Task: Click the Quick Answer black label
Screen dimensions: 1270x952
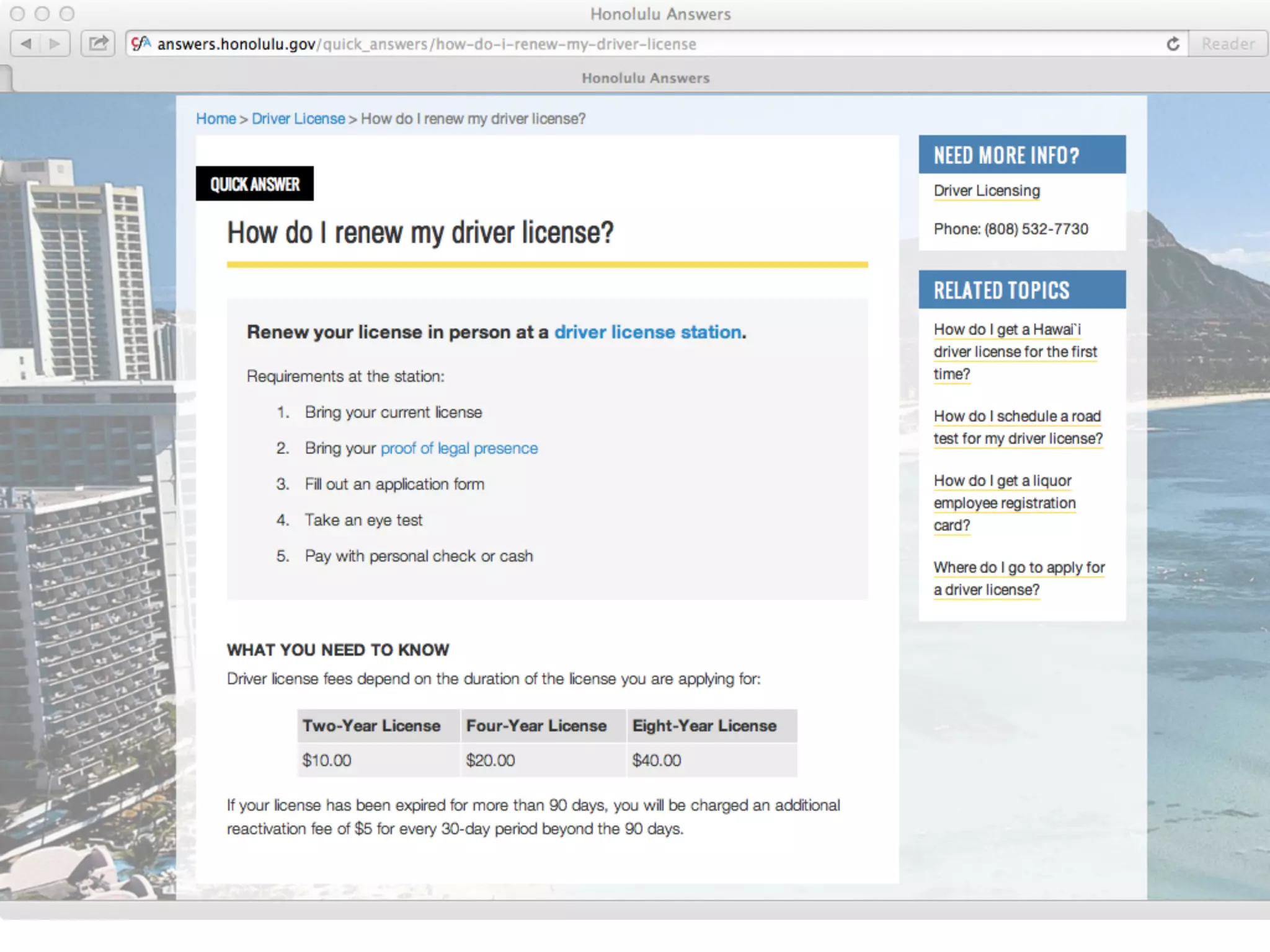Action: tap(254, 184)
